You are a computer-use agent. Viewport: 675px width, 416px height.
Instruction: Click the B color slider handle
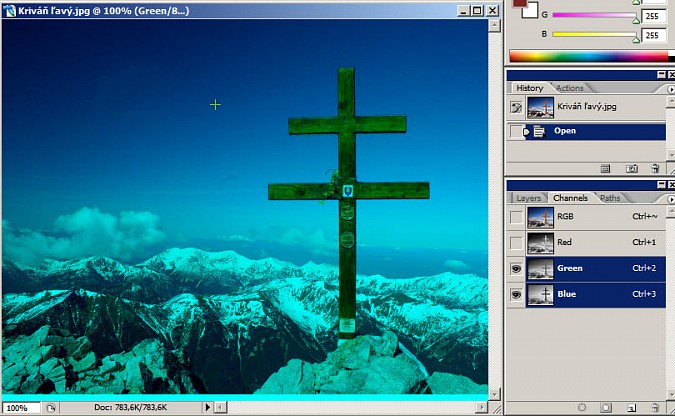(x=636, y=39)
